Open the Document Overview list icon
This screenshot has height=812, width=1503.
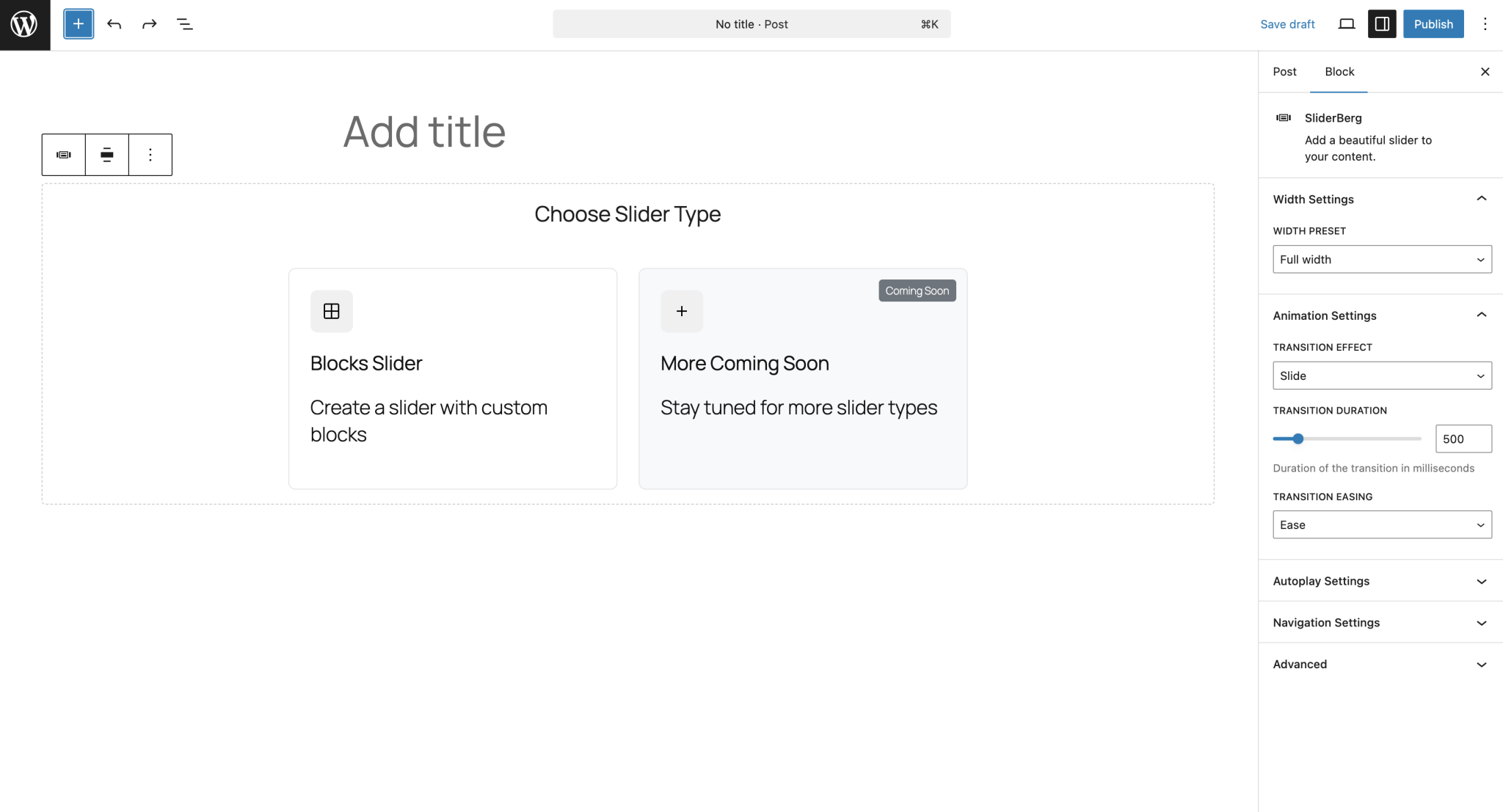(x=184, y=23)
